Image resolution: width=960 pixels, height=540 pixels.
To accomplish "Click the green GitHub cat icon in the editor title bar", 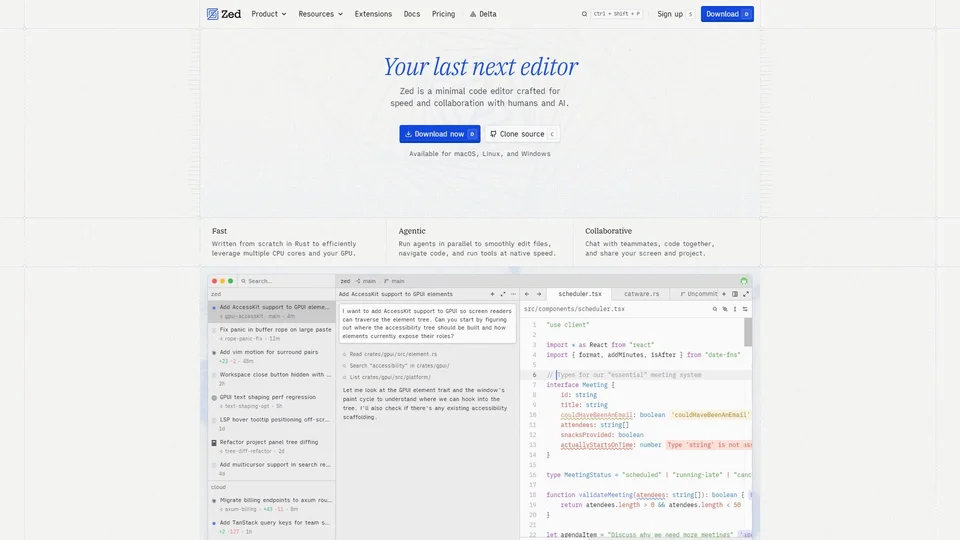I will (x=744, y=281).
